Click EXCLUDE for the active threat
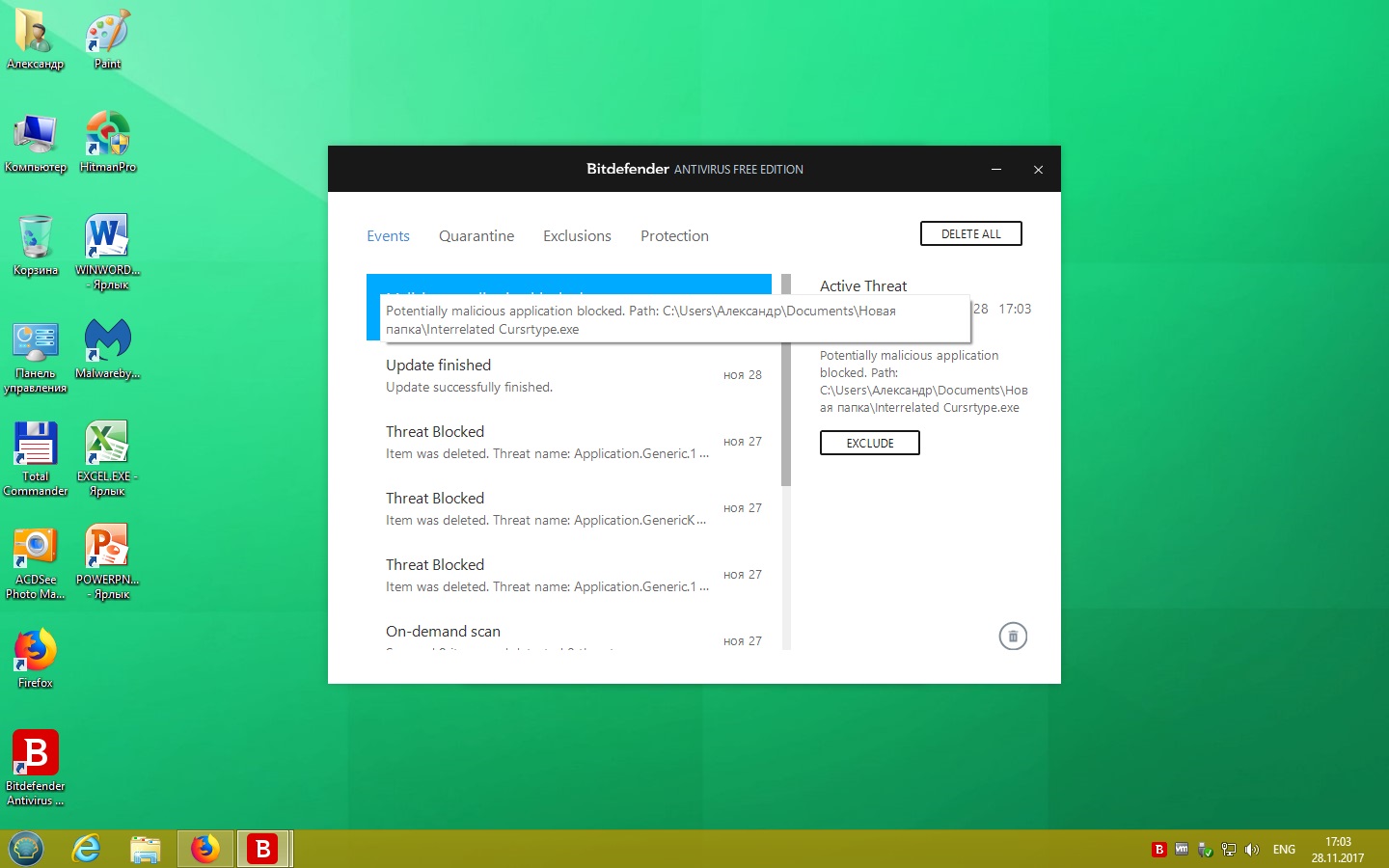Screen dimensions: 1389x868 point(870,443)
